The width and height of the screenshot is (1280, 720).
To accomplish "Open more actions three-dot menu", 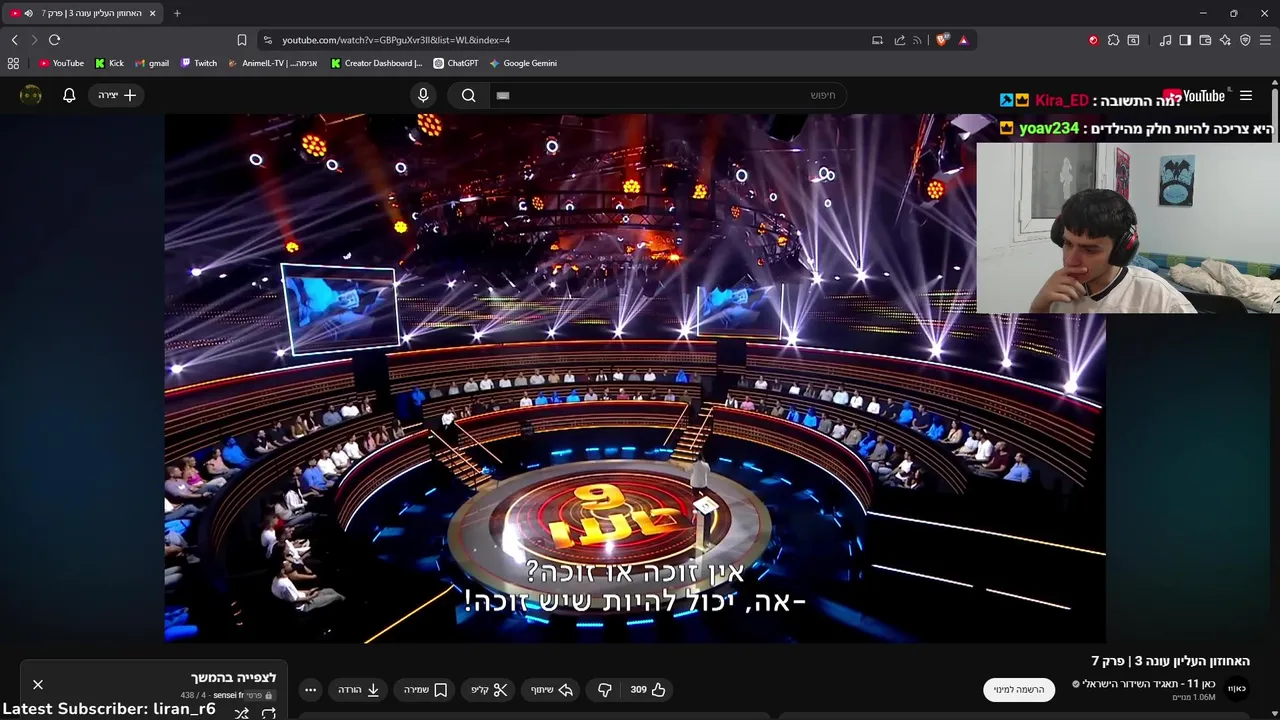I will tap(310, 689).
